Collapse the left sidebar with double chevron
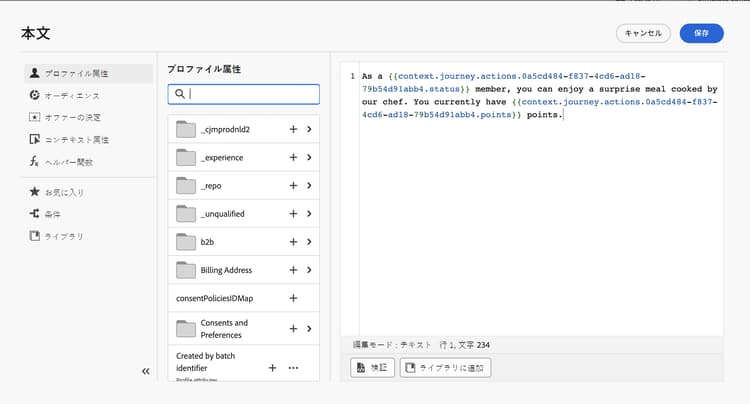750x404 pixels. click(x=146, y=371)
